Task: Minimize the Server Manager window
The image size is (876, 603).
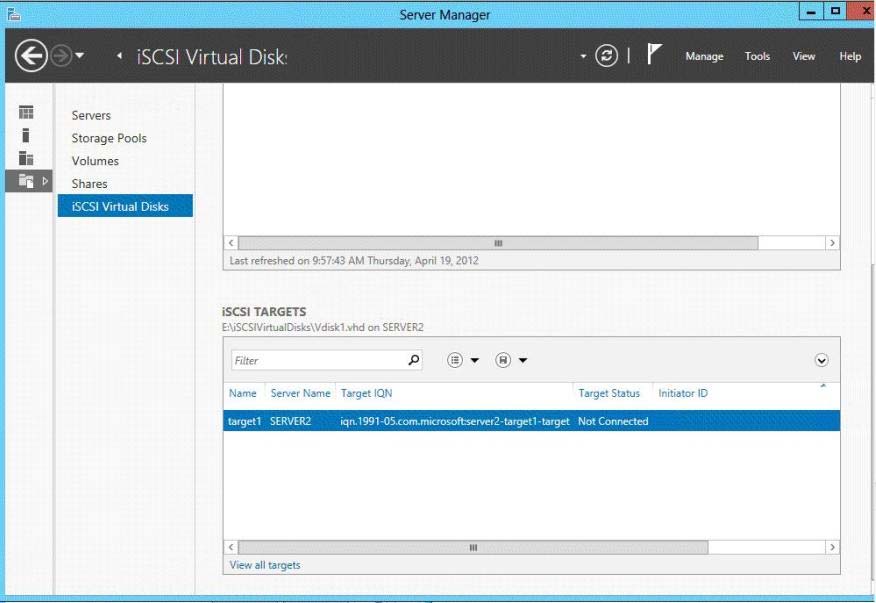Action: 811,12
